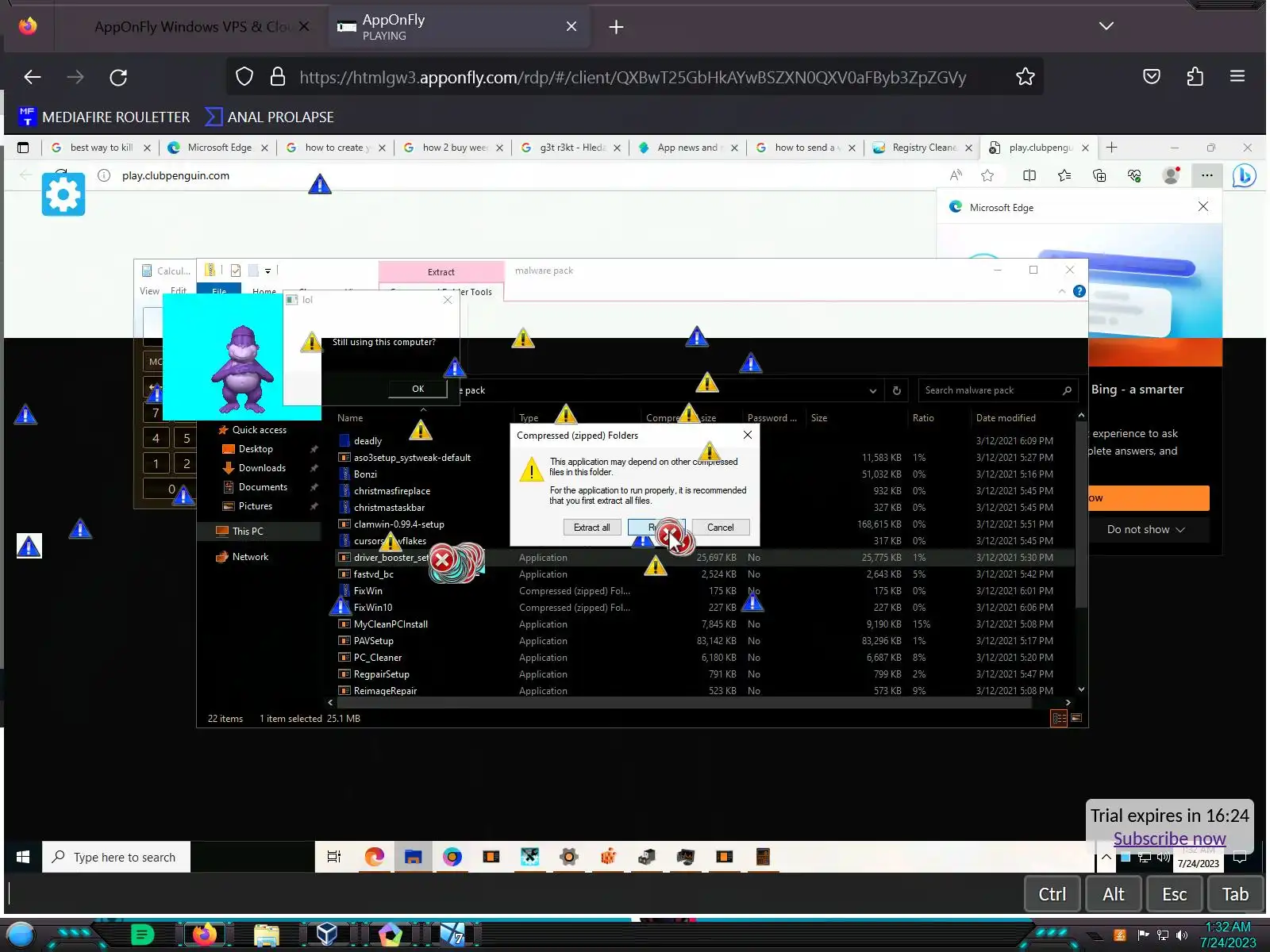Select 'Registry Cleane' Edge tab

[923, 148]
